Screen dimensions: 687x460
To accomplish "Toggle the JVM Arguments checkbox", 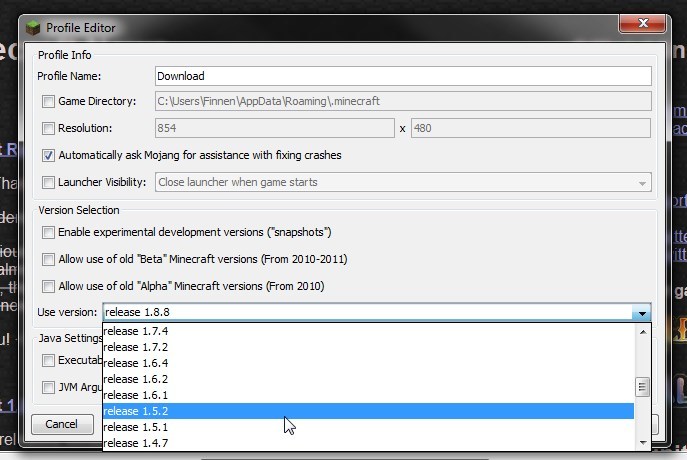I will click(48, 388).
